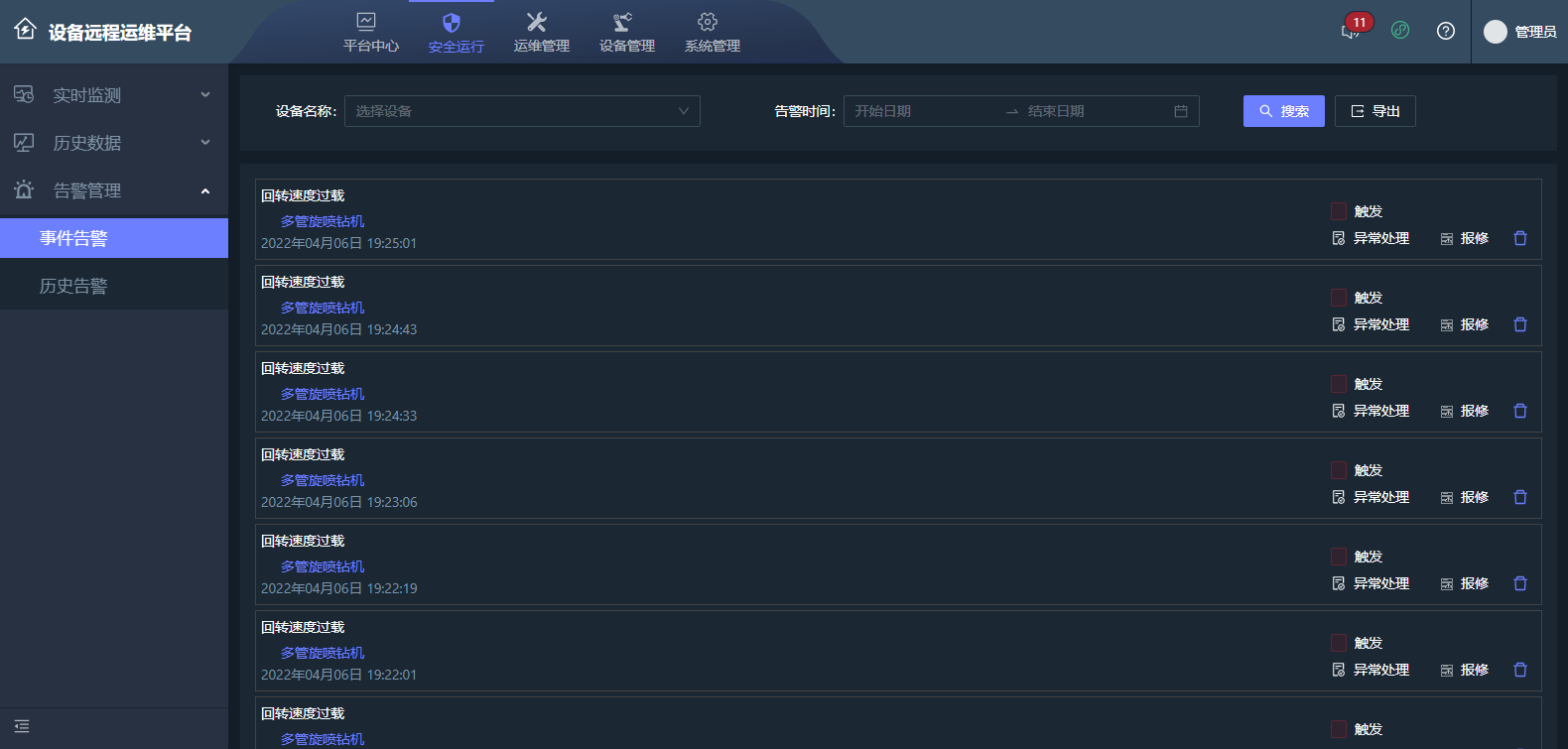Toggle 触发 checkbox for the 19:22:19 alarm
Viewport: 1568px width, 749px height.
pos(1339,557)
